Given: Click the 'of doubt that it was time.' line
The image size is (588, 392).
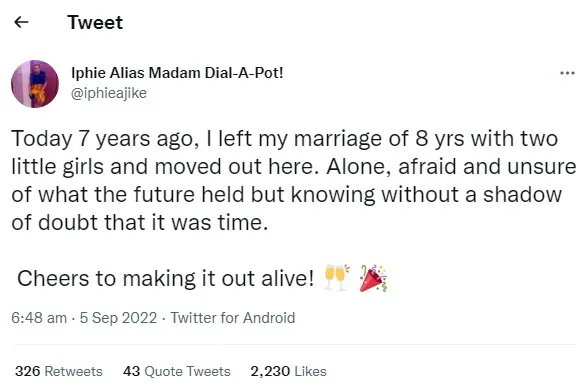Looking at the screenshot, I should (x=140, y=222).
